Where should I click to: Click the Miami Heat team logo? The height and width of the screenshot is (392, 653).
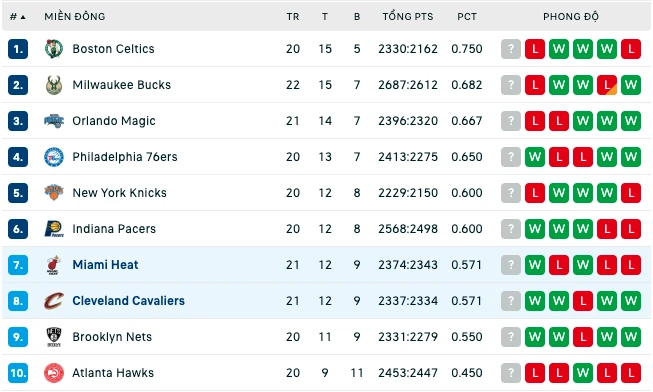(54, 265)
